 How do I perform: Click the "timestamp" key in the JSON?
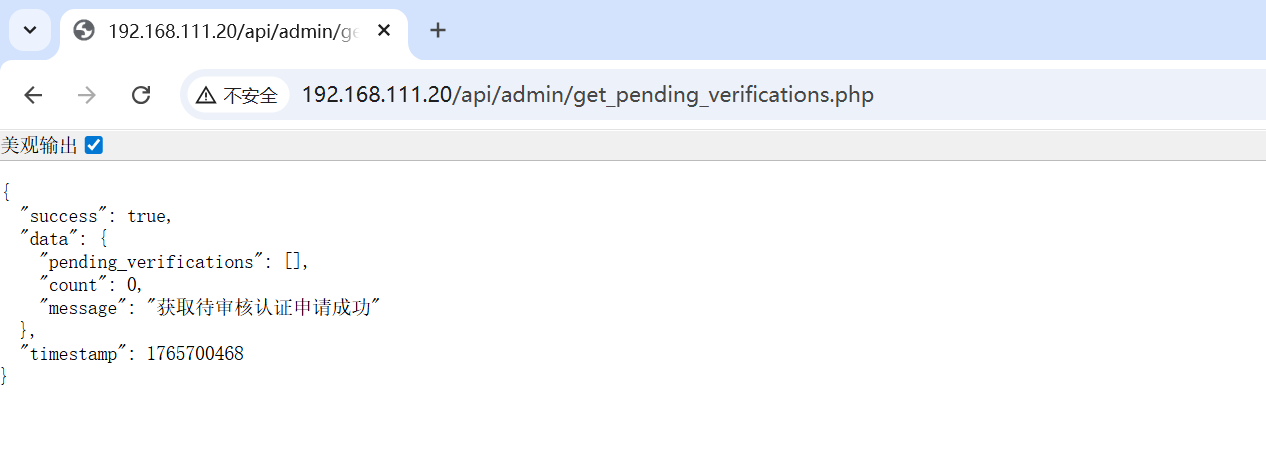click(73, 354)
